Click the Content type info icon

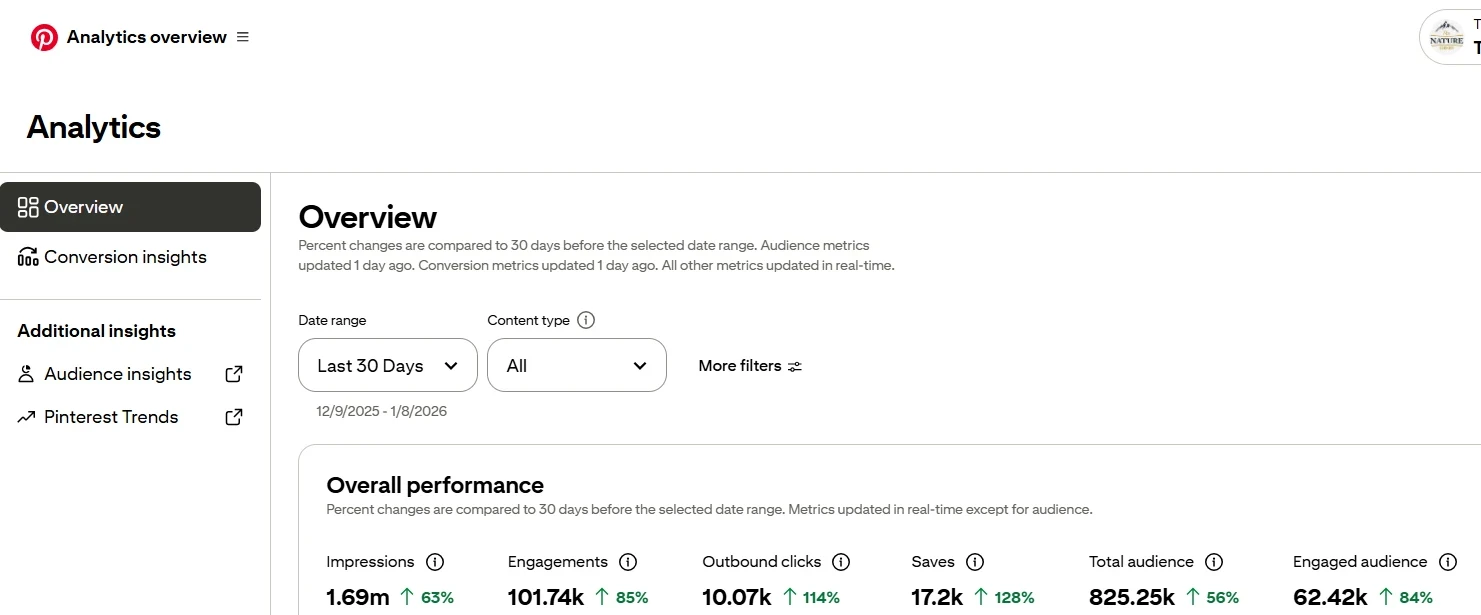coord(586,320)
